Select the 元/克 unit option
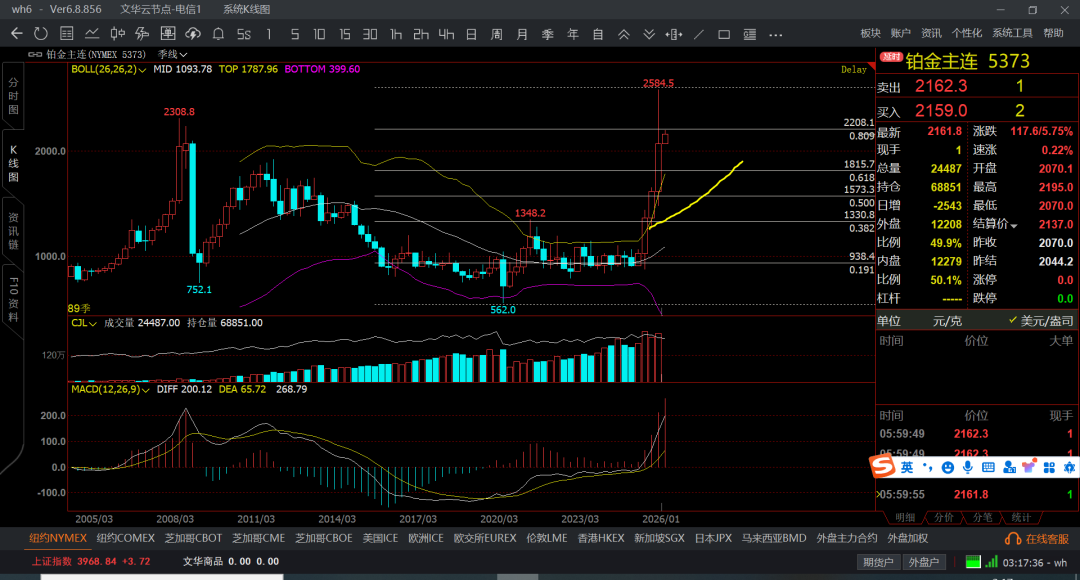 coord(947,321)
